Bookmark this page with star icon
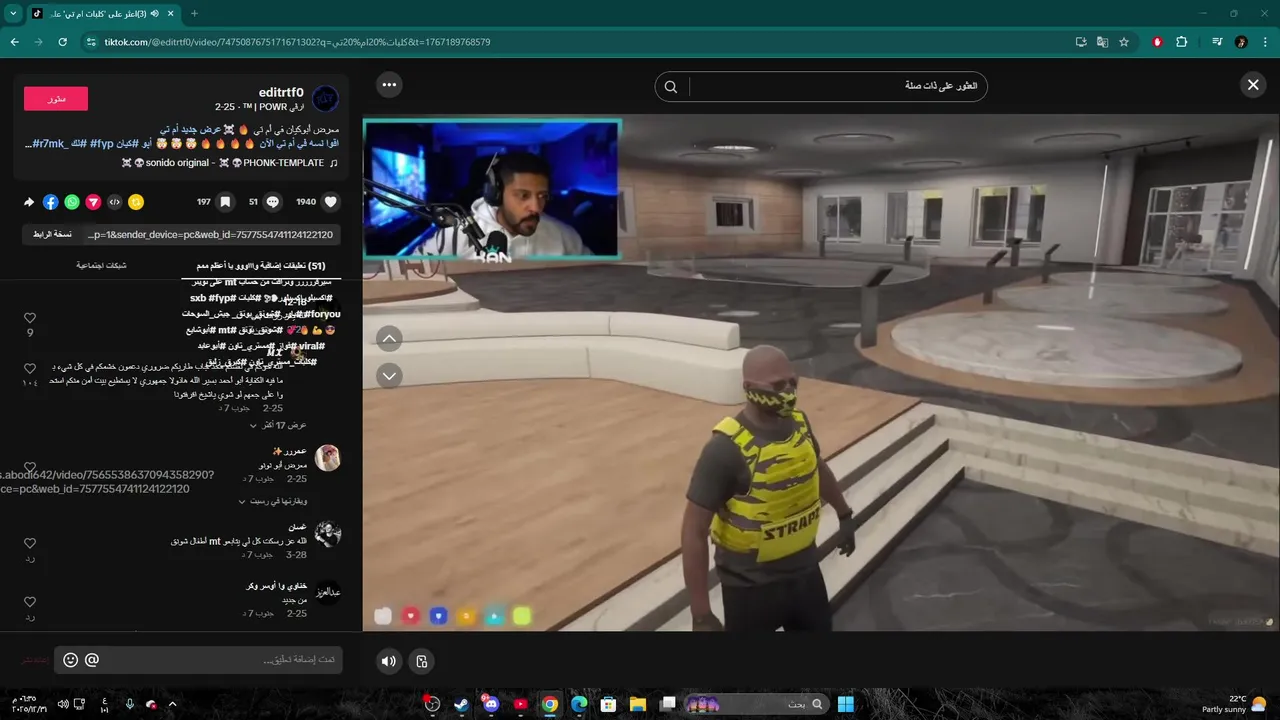Viewport: 1280px width, 720px height. [x=1124, y=42]
